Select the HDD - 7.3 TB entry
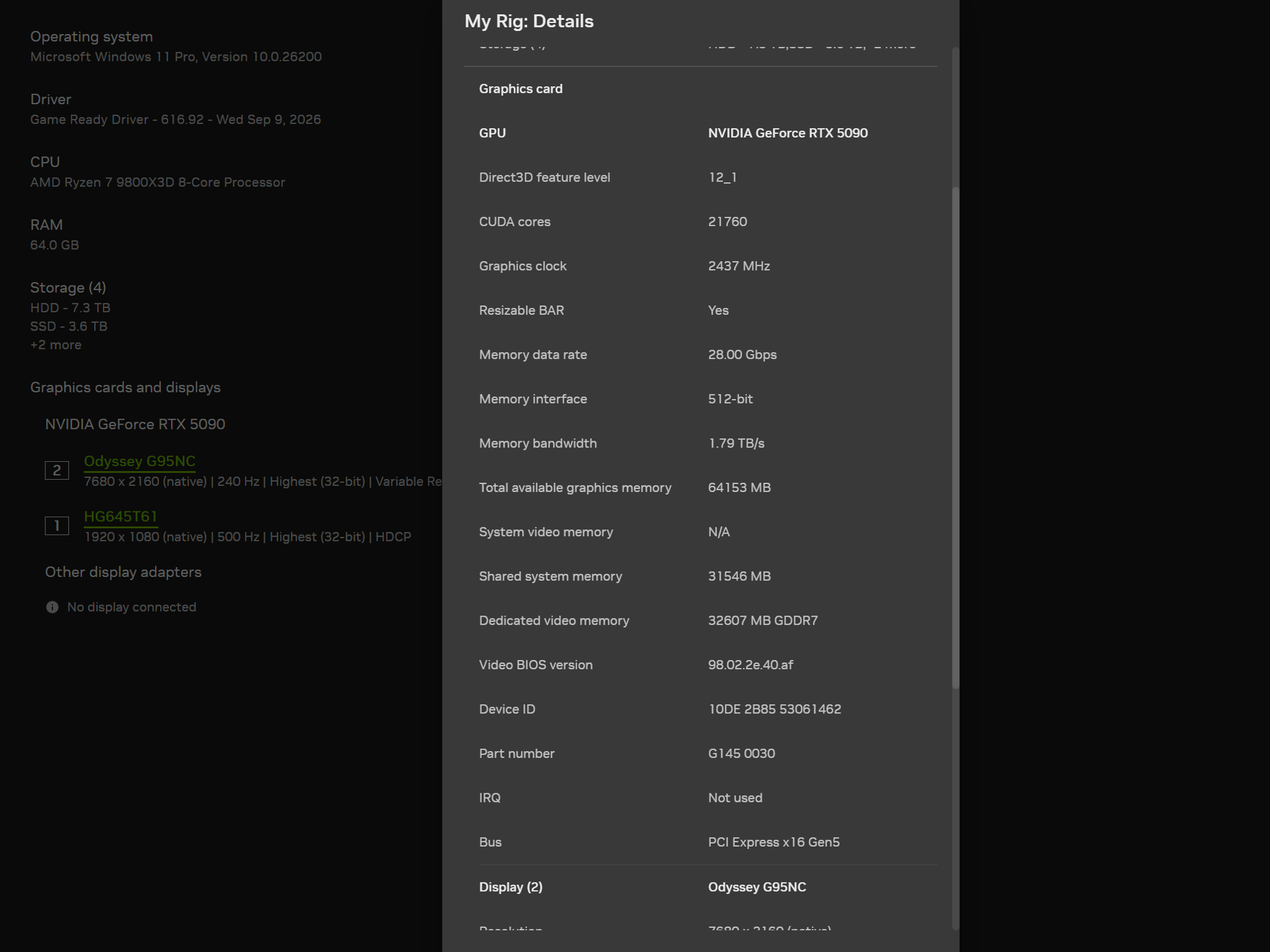 [70, 308]
